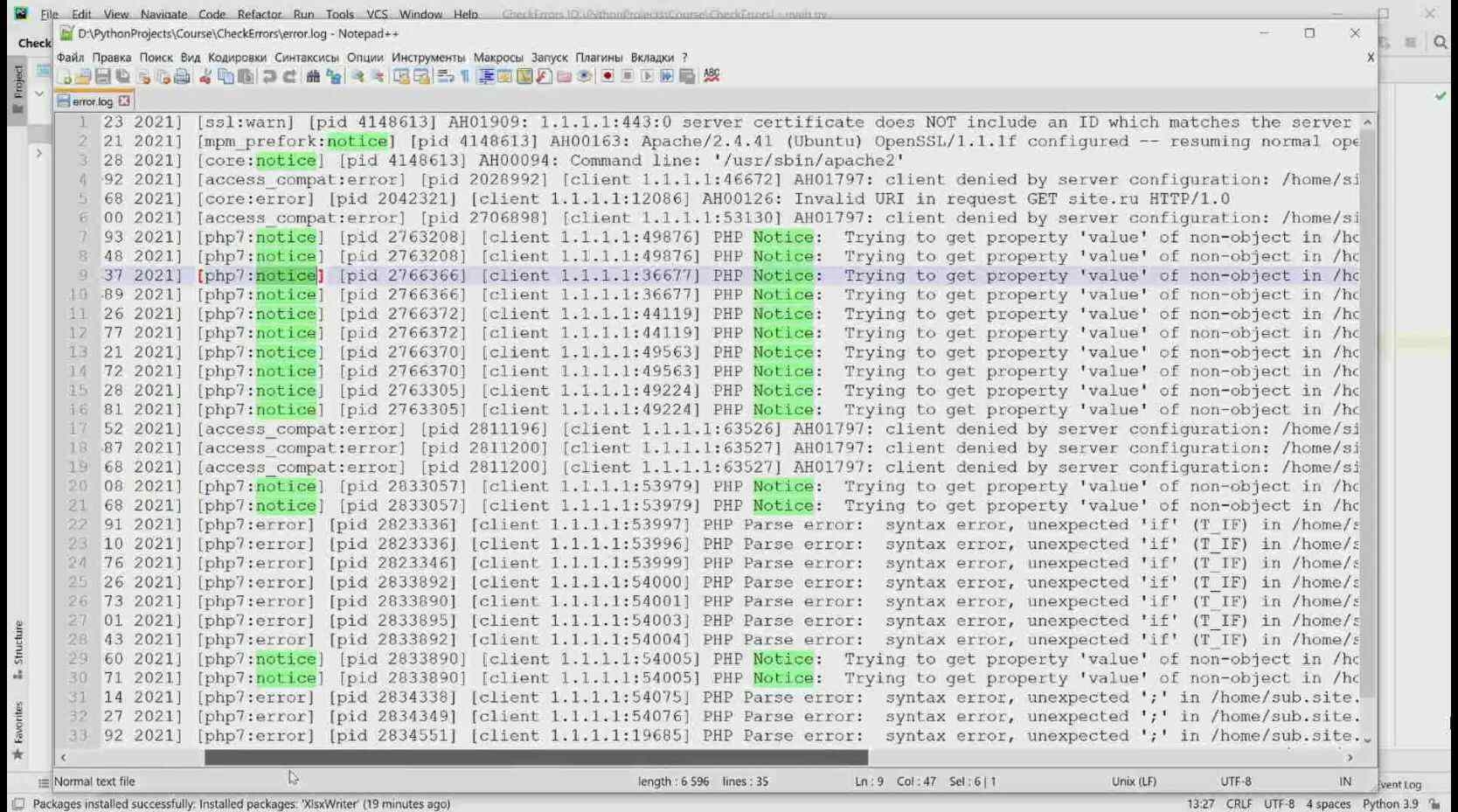Zoom out with the toolbar icon
The width and height of the screenshot is (1458, 812).
click(x=378, y=76)
